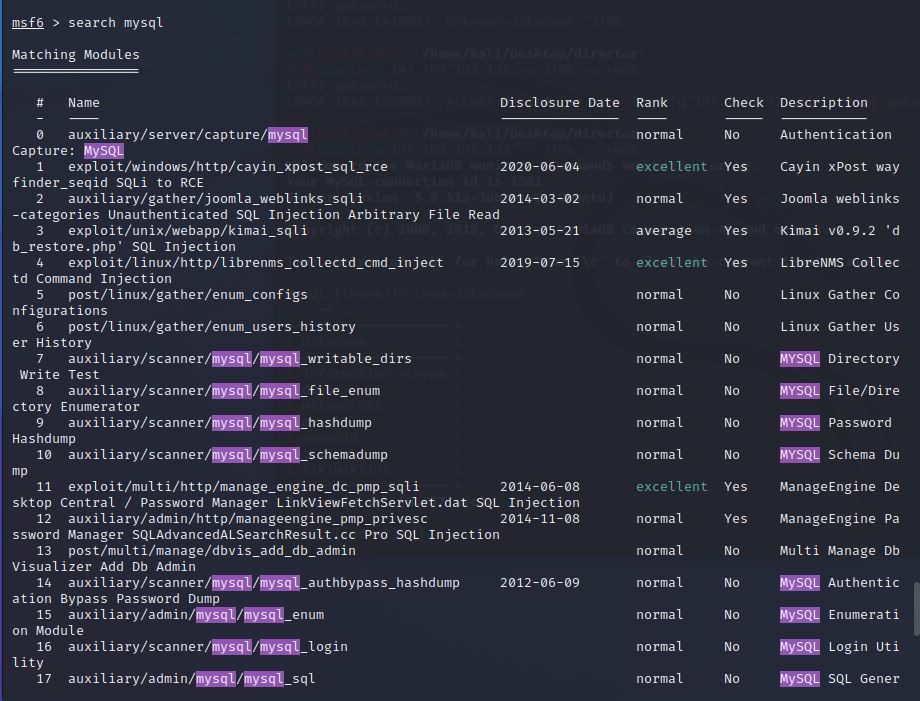Click module exploit/linux/http/librenms_collectd_cmd_inject

pos(256,263)
